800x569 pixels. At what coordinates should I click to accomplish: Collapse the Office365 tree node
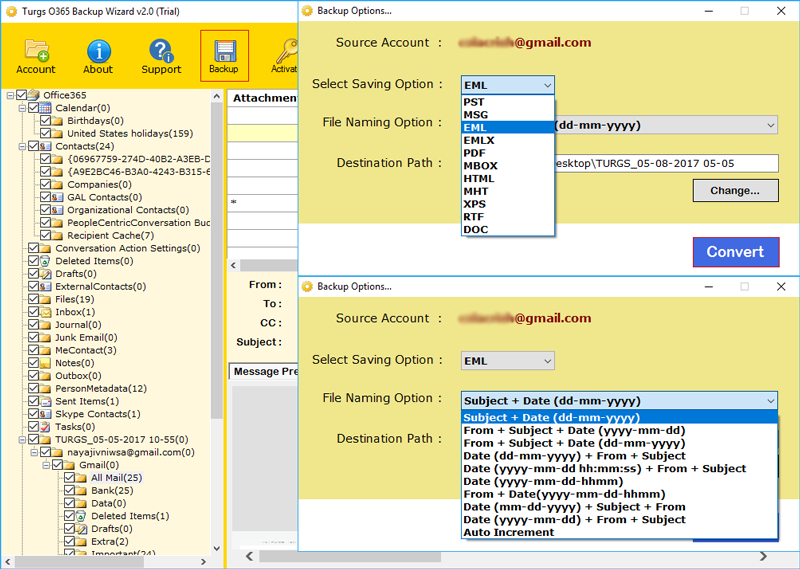10,95
